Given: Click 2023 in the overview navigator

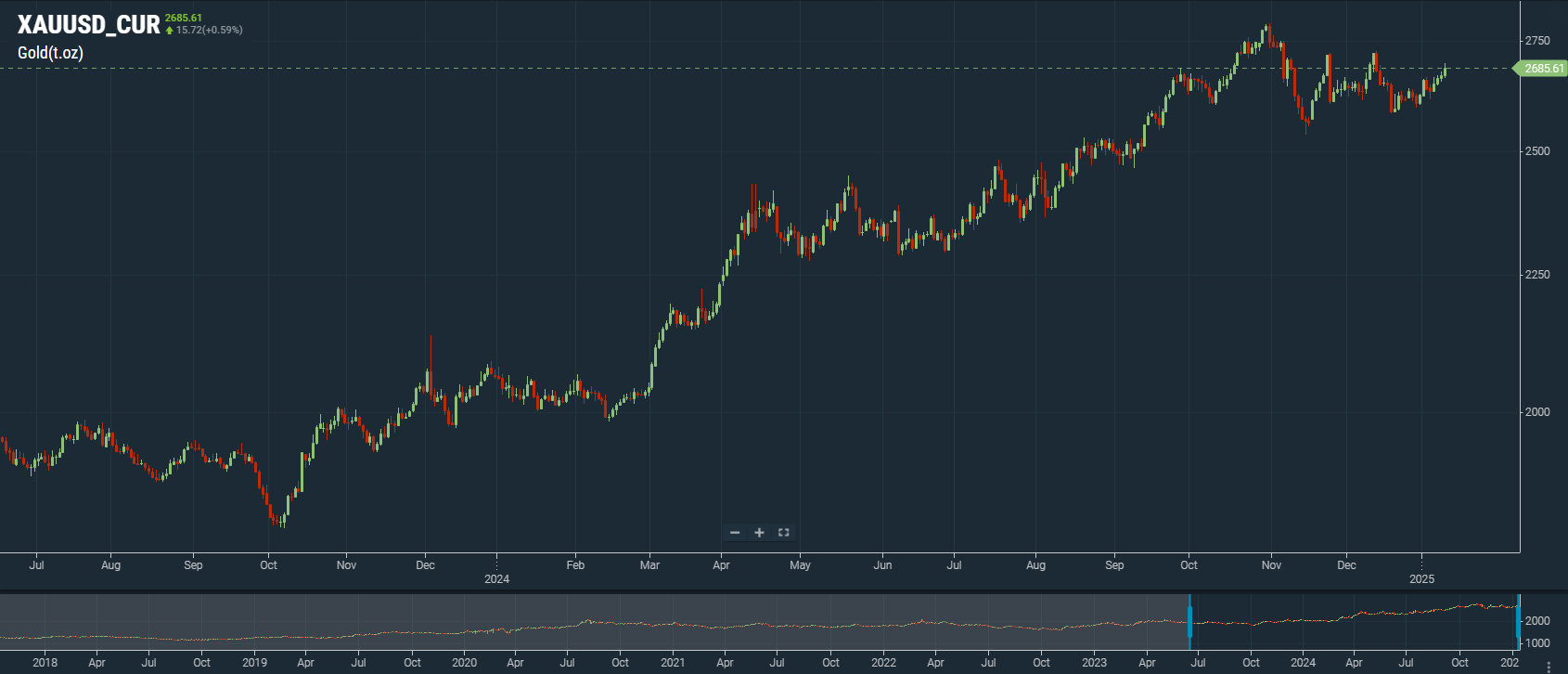Looking at the screenshot, I should tap(1094, 662).
